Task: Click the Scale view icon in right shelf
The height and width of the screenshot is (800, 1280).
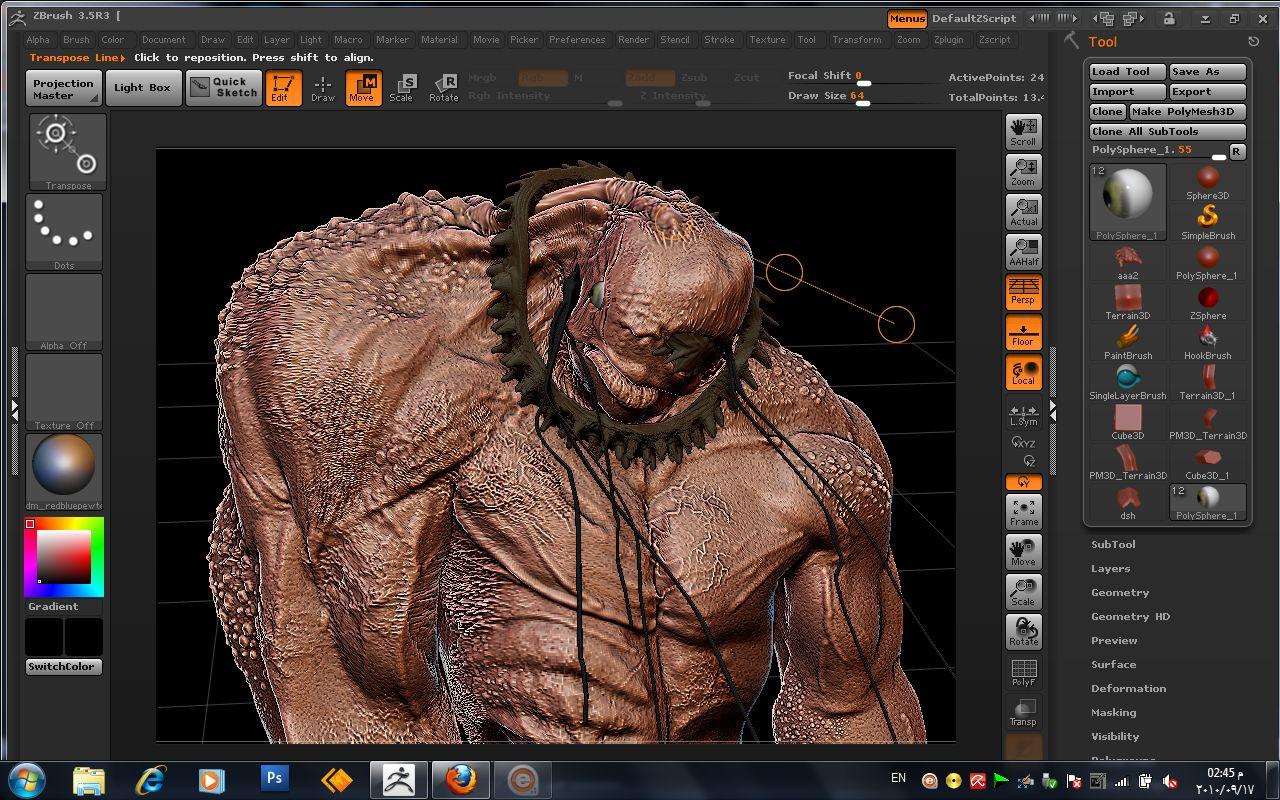Action: 1023,591
